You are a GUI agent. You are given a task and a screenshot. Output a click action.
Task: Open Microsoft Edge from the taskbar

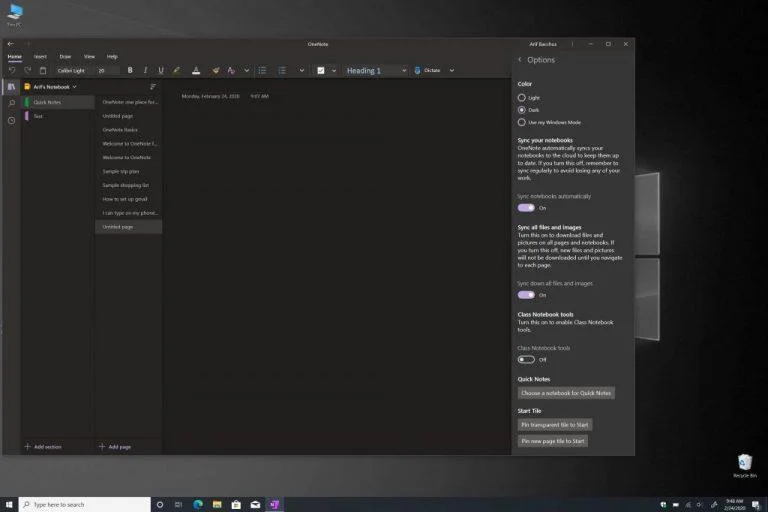198,505
